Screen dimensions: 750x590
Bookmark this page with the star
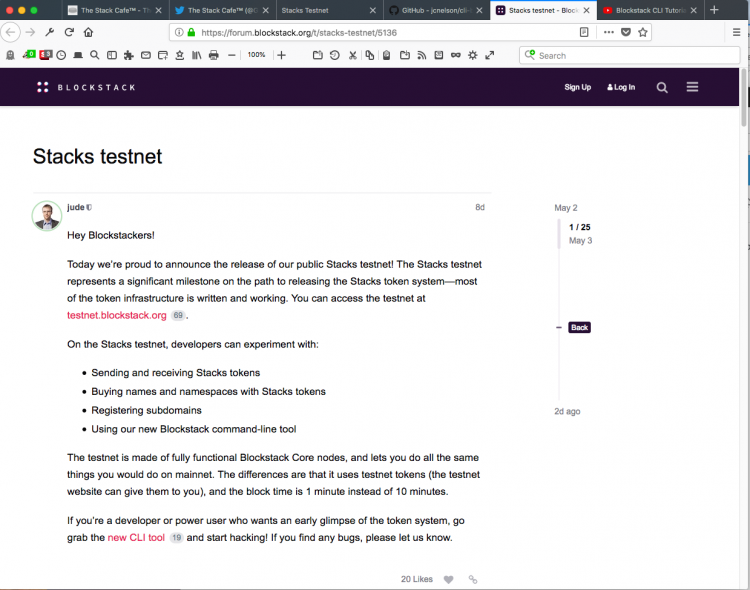[x=643, y=33]
